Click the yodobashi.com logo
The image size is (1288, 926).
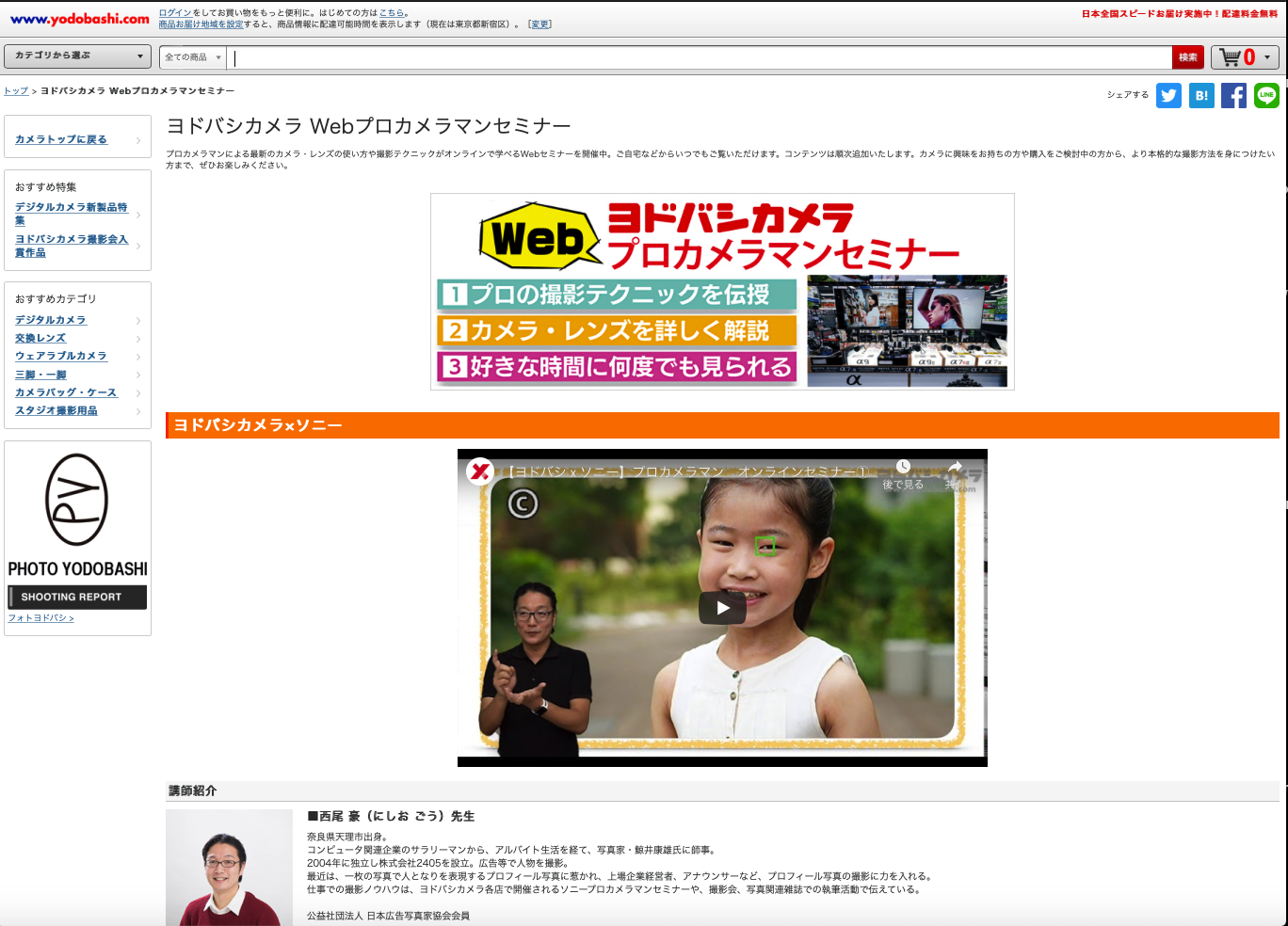[80, 19]
